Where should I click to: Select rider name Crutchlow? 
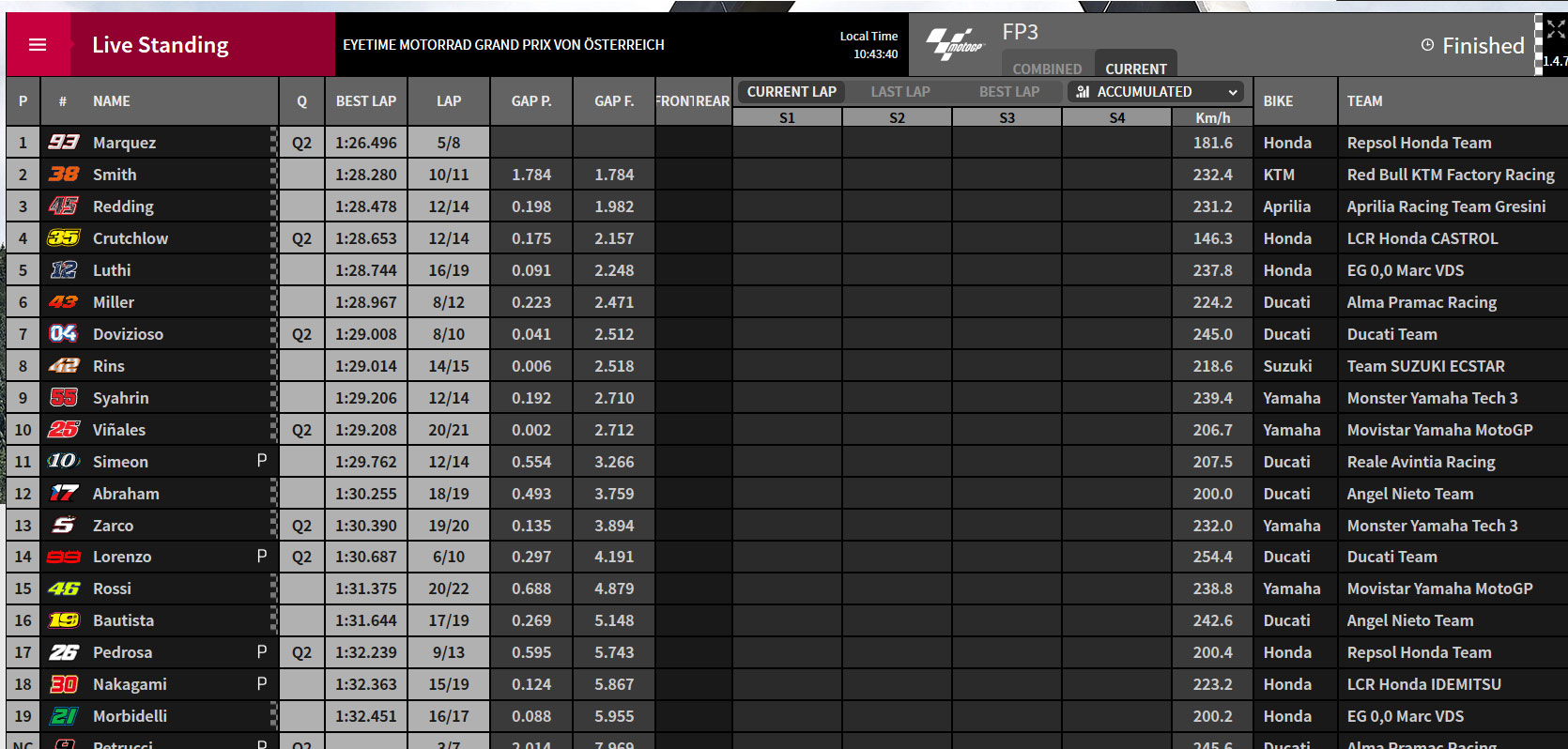tap(131, 238)
